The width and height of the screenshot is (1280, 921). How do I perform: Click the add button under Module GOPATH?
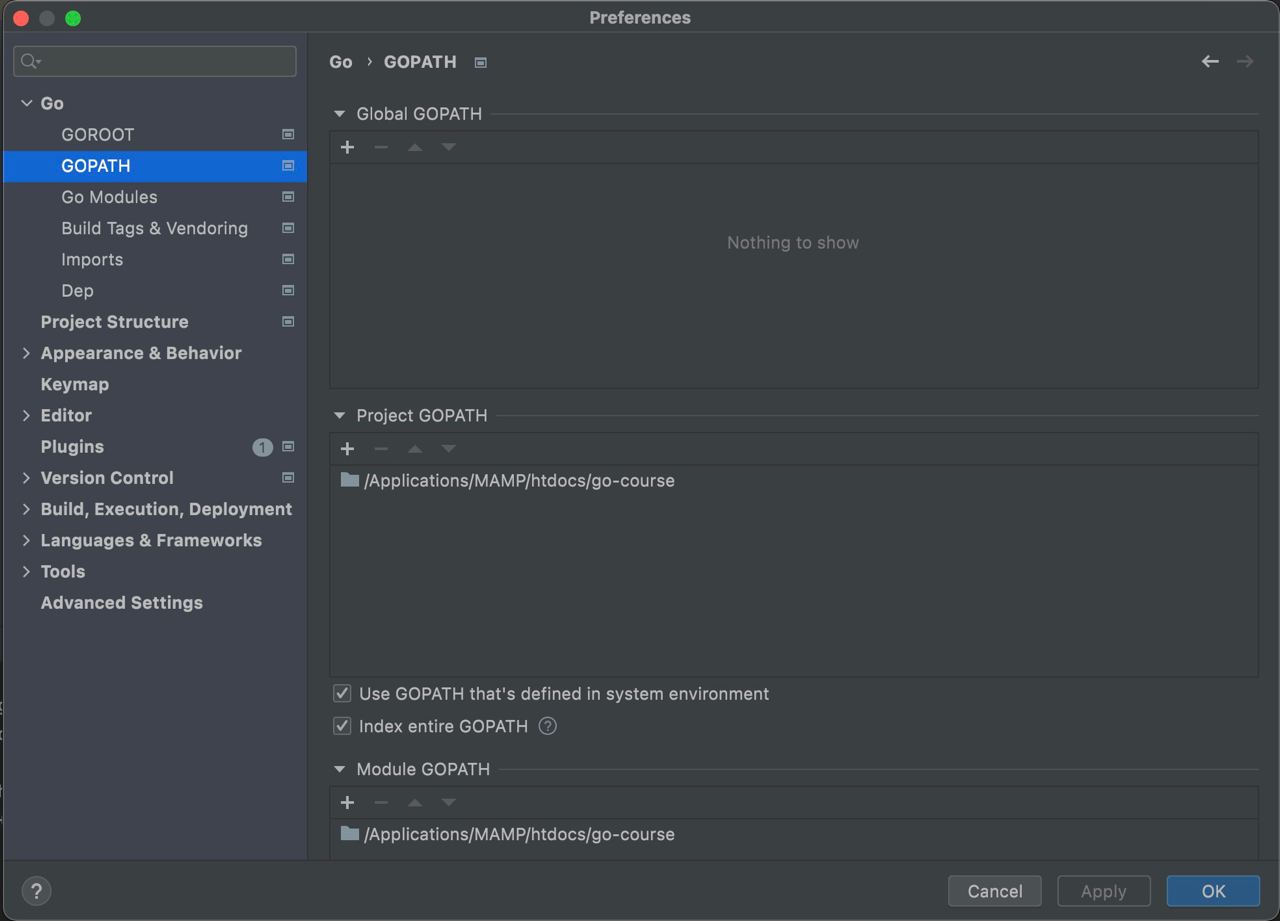pos(347,802)
